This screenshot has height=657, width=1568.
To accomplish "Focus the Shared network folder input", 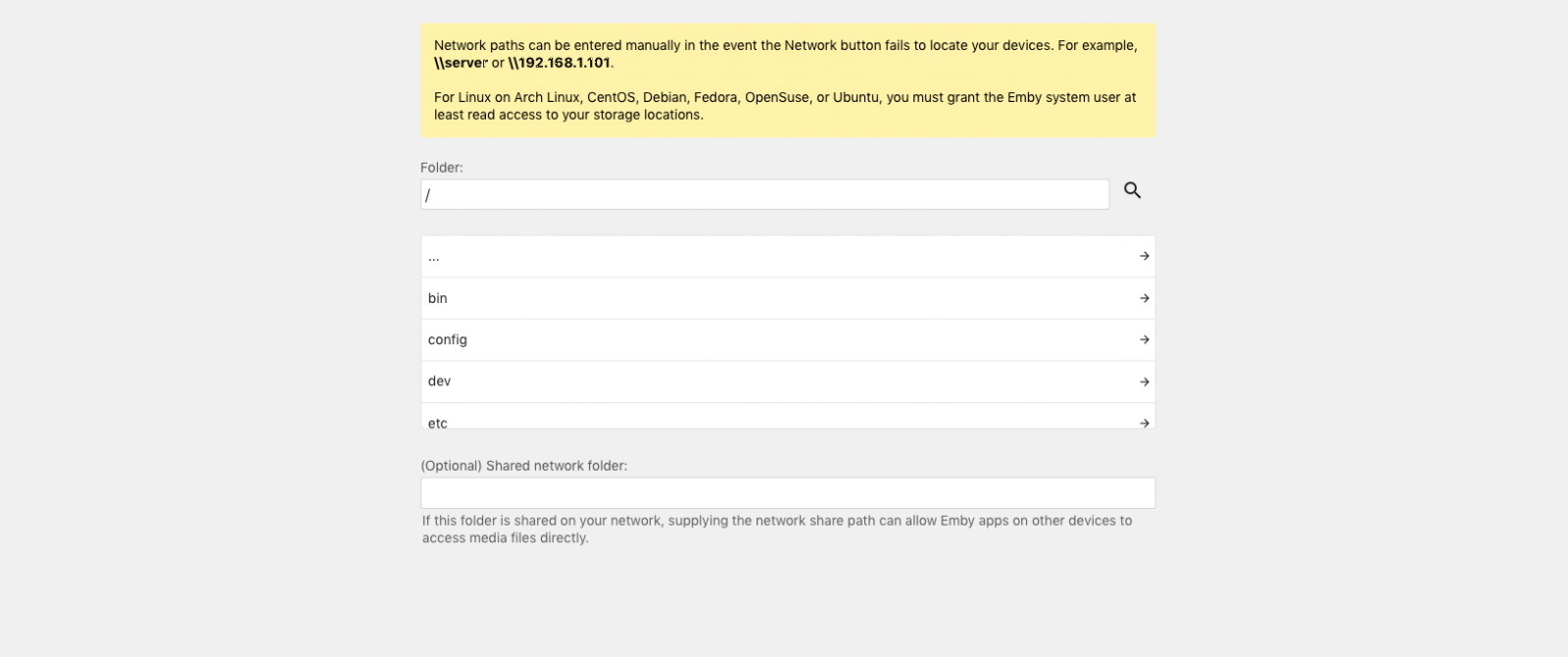I will (x=788, y=492).
